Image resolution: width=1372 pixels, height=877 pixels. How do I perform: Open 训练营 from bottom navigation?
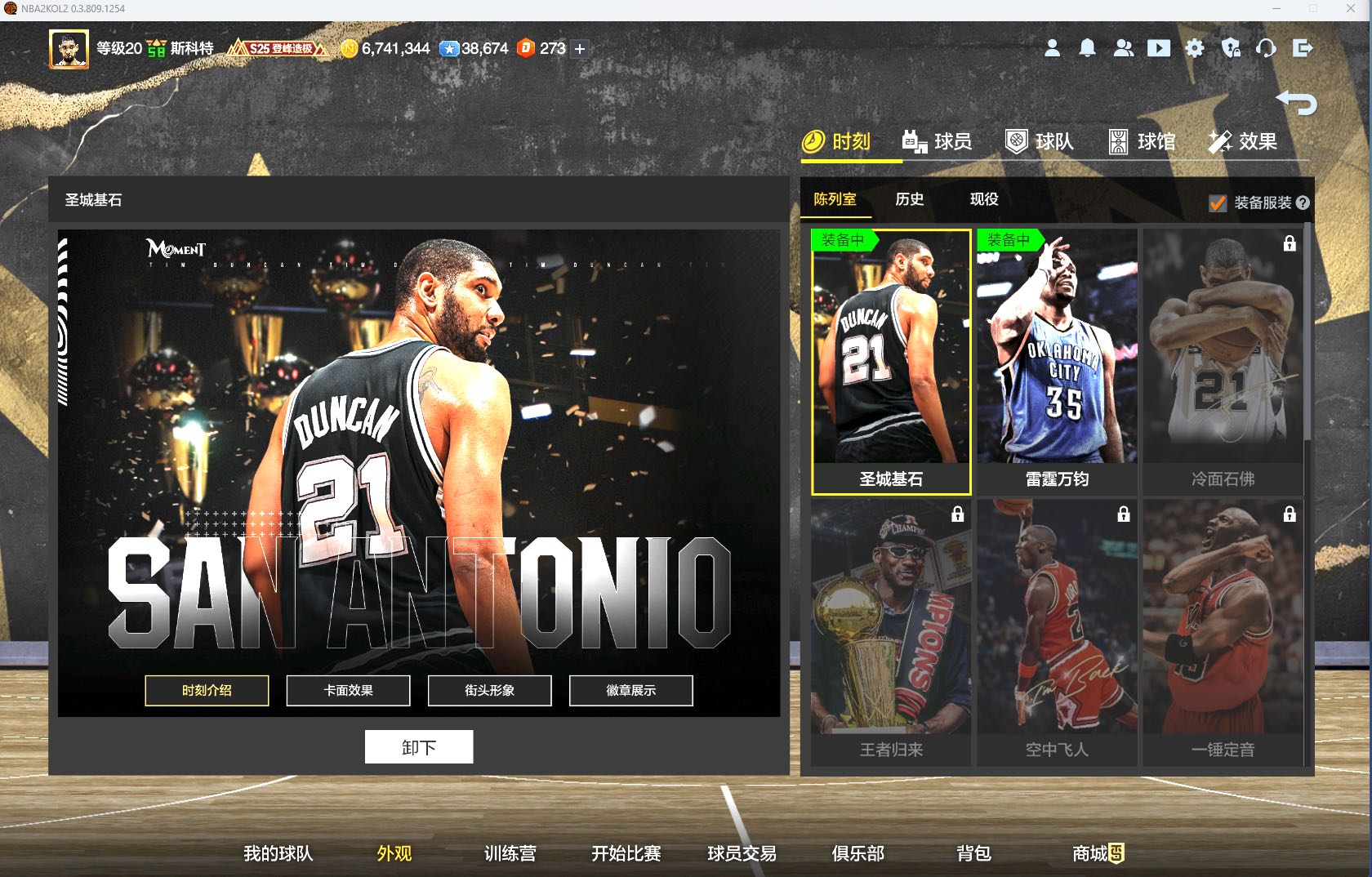point(510,854)
